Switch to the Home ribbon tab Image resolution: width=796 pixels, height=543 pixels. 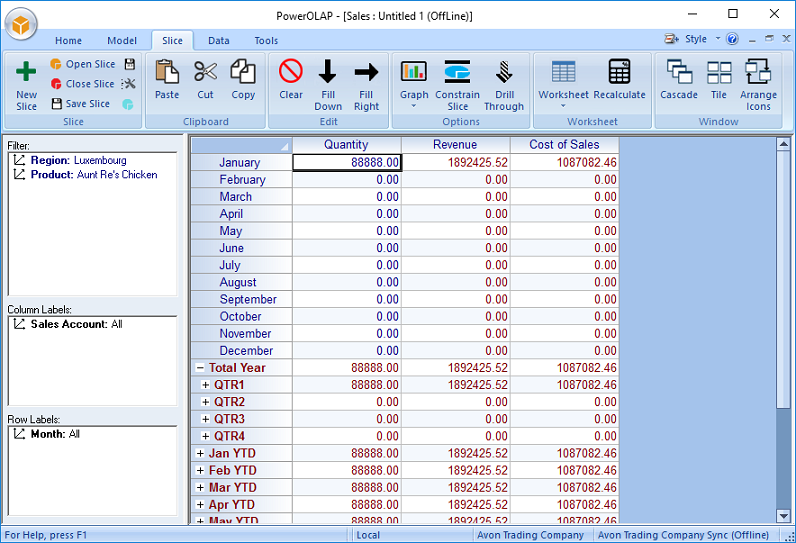pos(69,41)
